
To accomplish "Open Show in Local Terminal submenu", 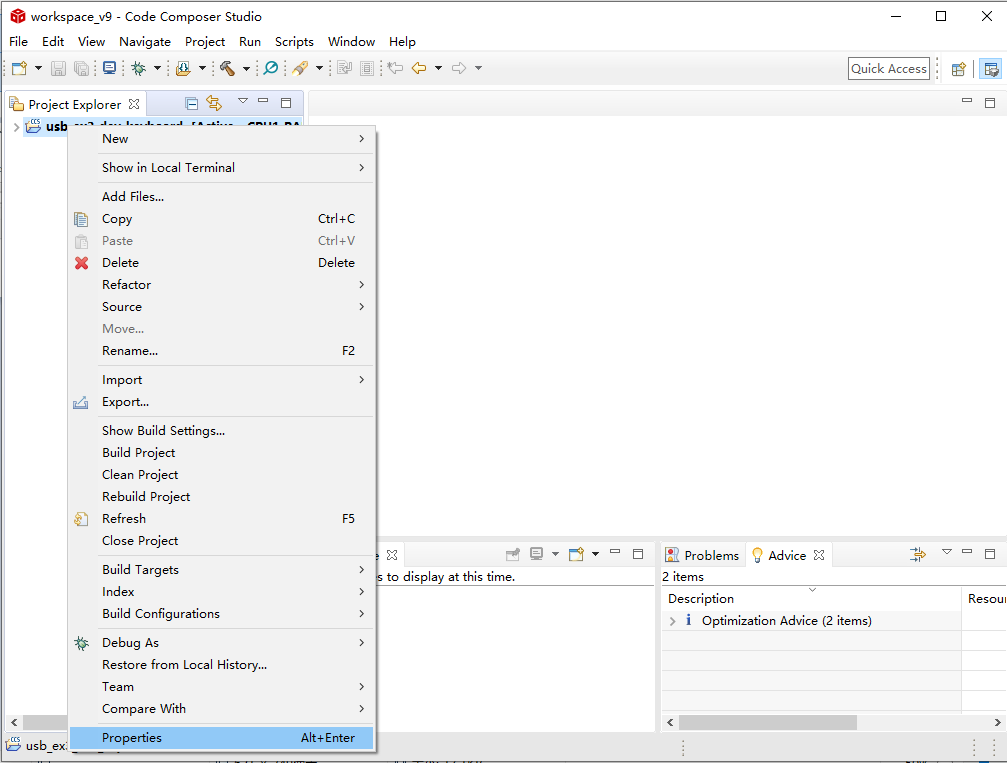I will (x=222, y=168).
